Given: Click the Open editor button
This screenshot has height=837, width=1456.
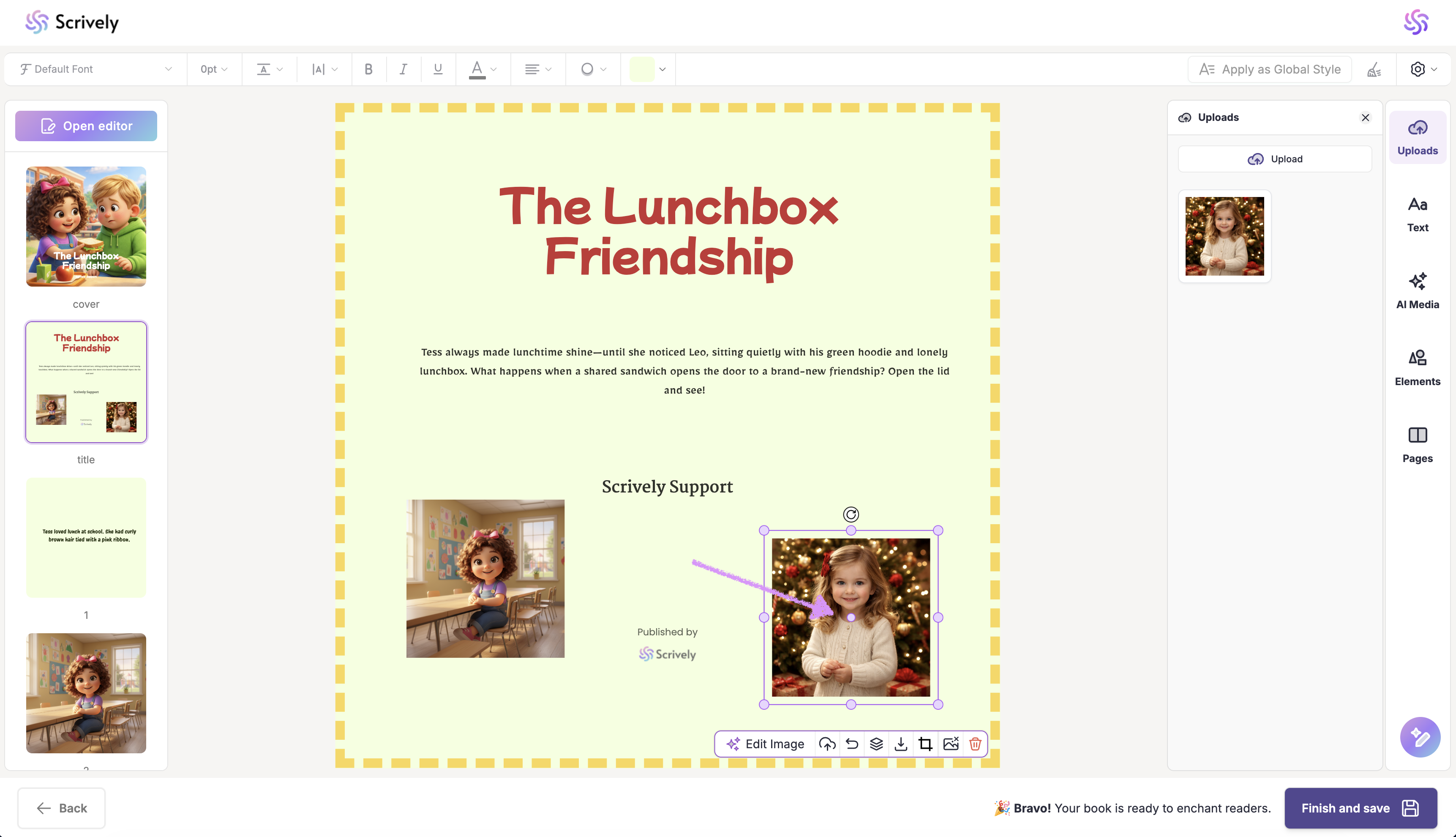Looking at the screenshot, I should 86,126.
